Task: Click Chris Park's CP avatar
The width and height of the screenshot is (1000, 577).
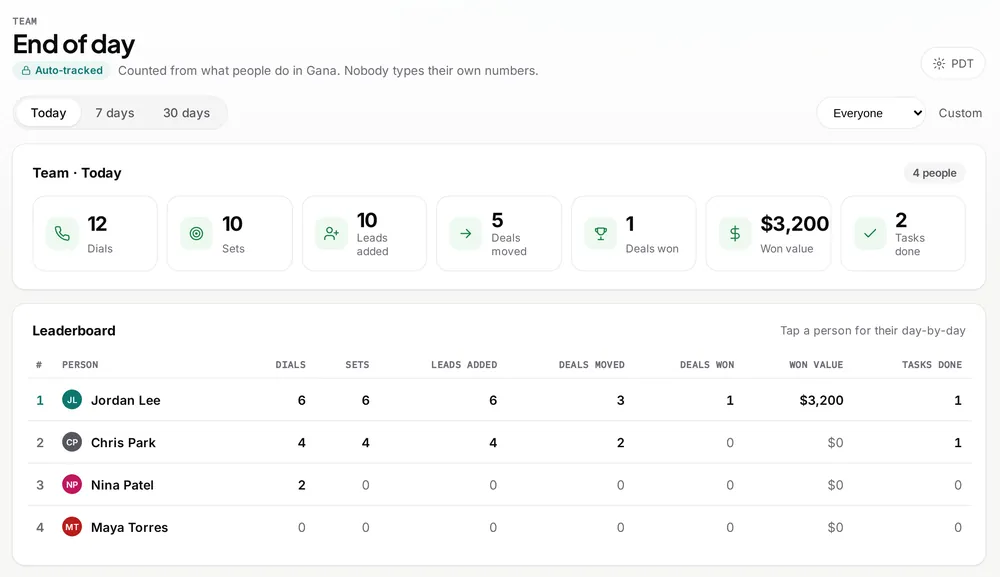Action: [x=72, y=442]
